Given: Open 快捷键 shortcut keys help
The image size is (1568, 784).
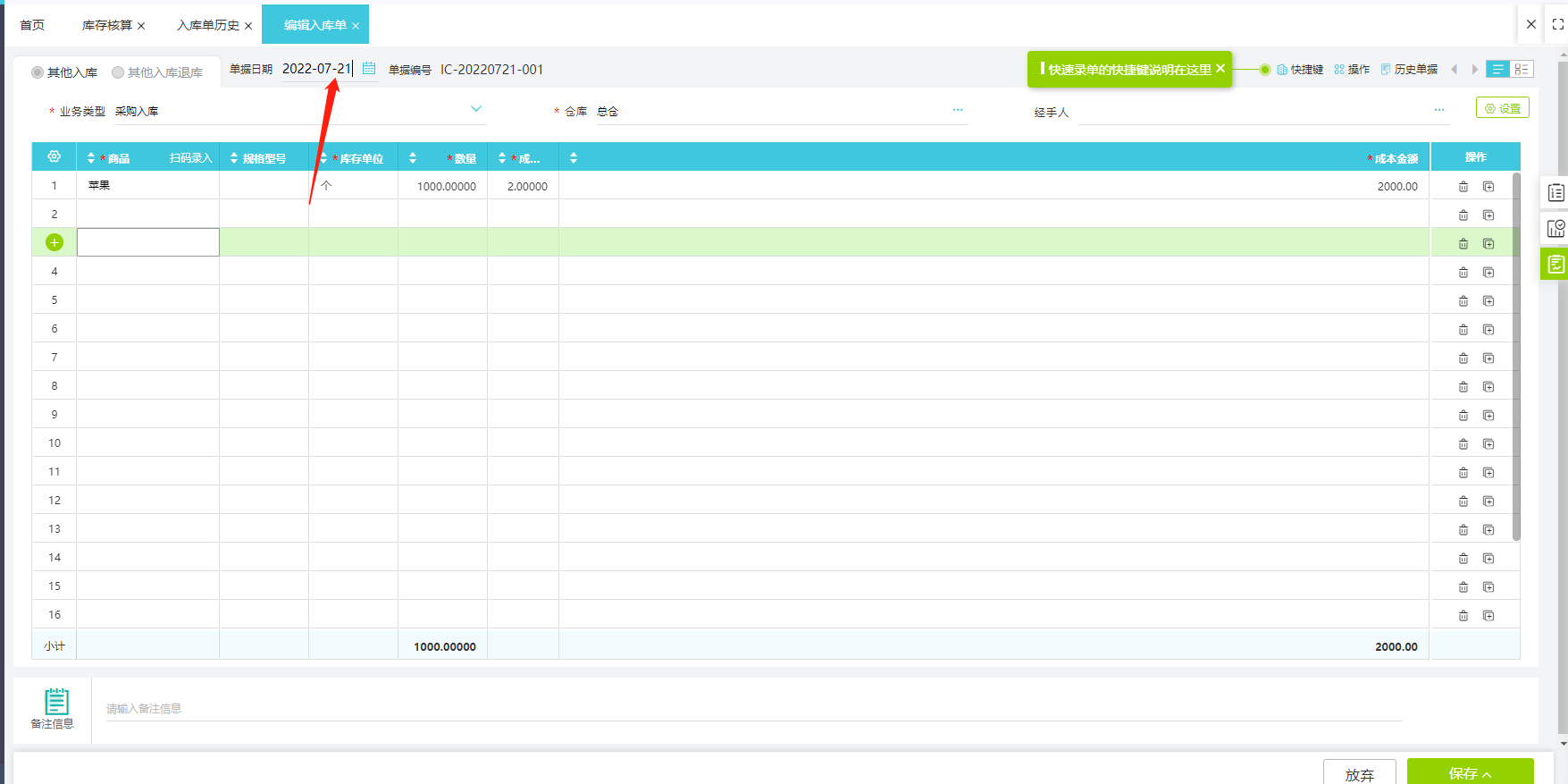Looking at the screenshot, I should tap(1300, 70).
